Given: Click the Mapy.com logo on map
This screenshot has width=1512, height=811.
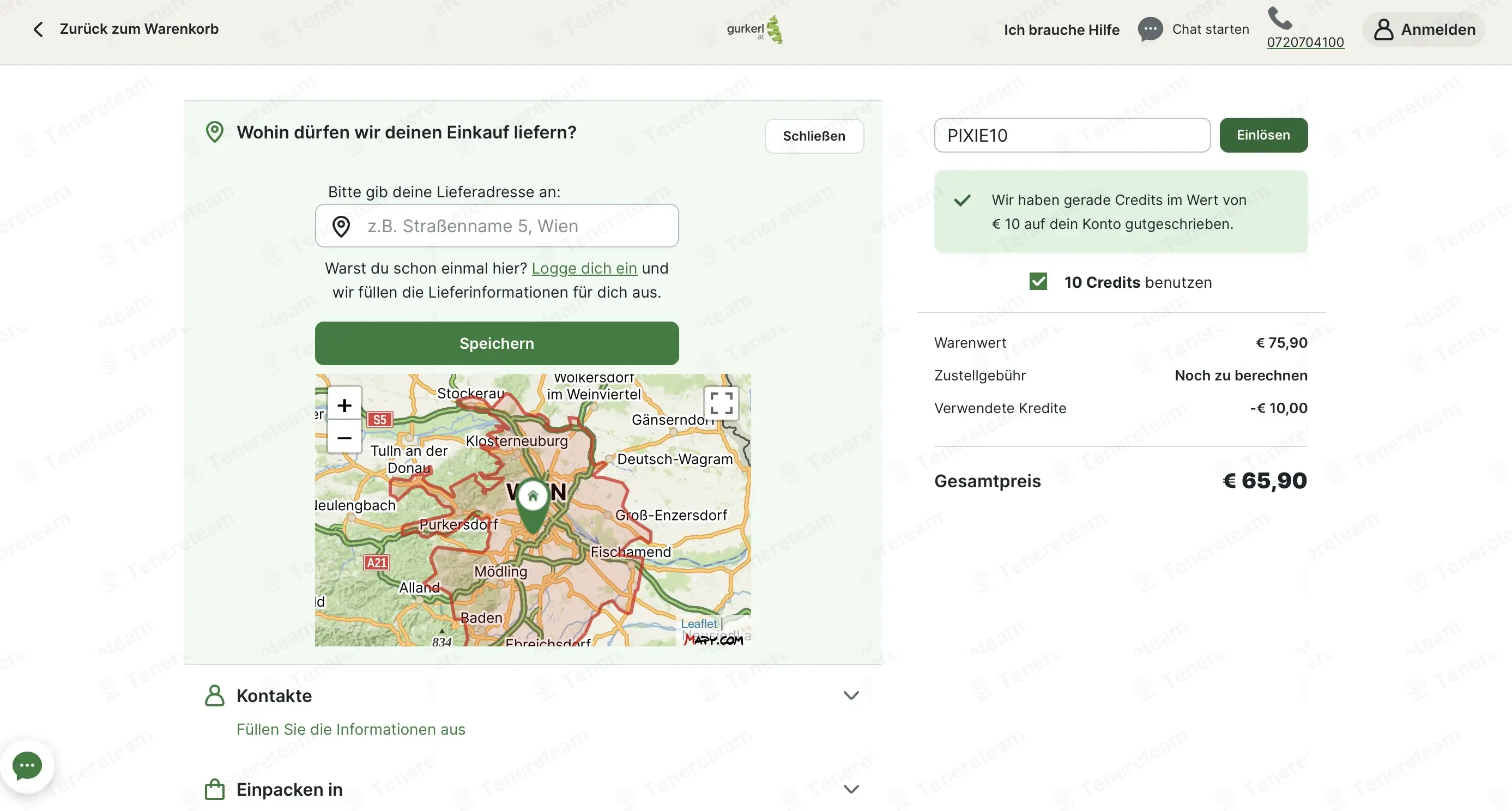Looking at the screenshot, I should pyautogui.click(x=713, y=640).
